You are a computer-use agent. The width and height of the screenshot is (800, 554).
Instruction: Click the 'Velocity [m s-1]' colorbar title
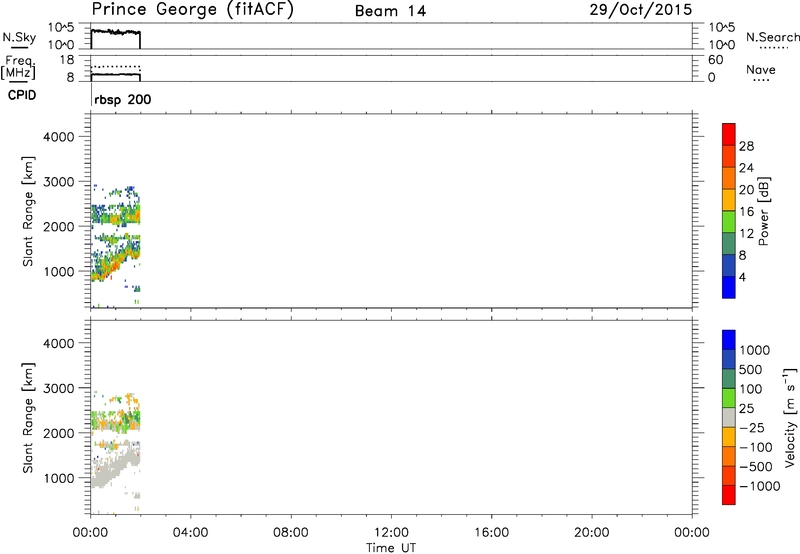(789, 417)
